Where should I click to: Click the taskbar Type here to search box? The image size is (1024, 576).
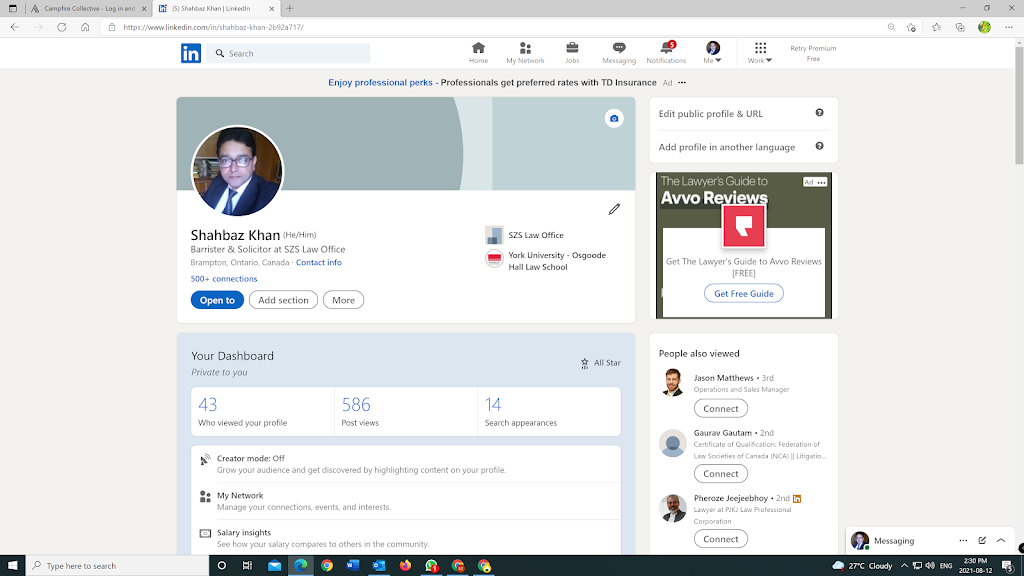118,566
